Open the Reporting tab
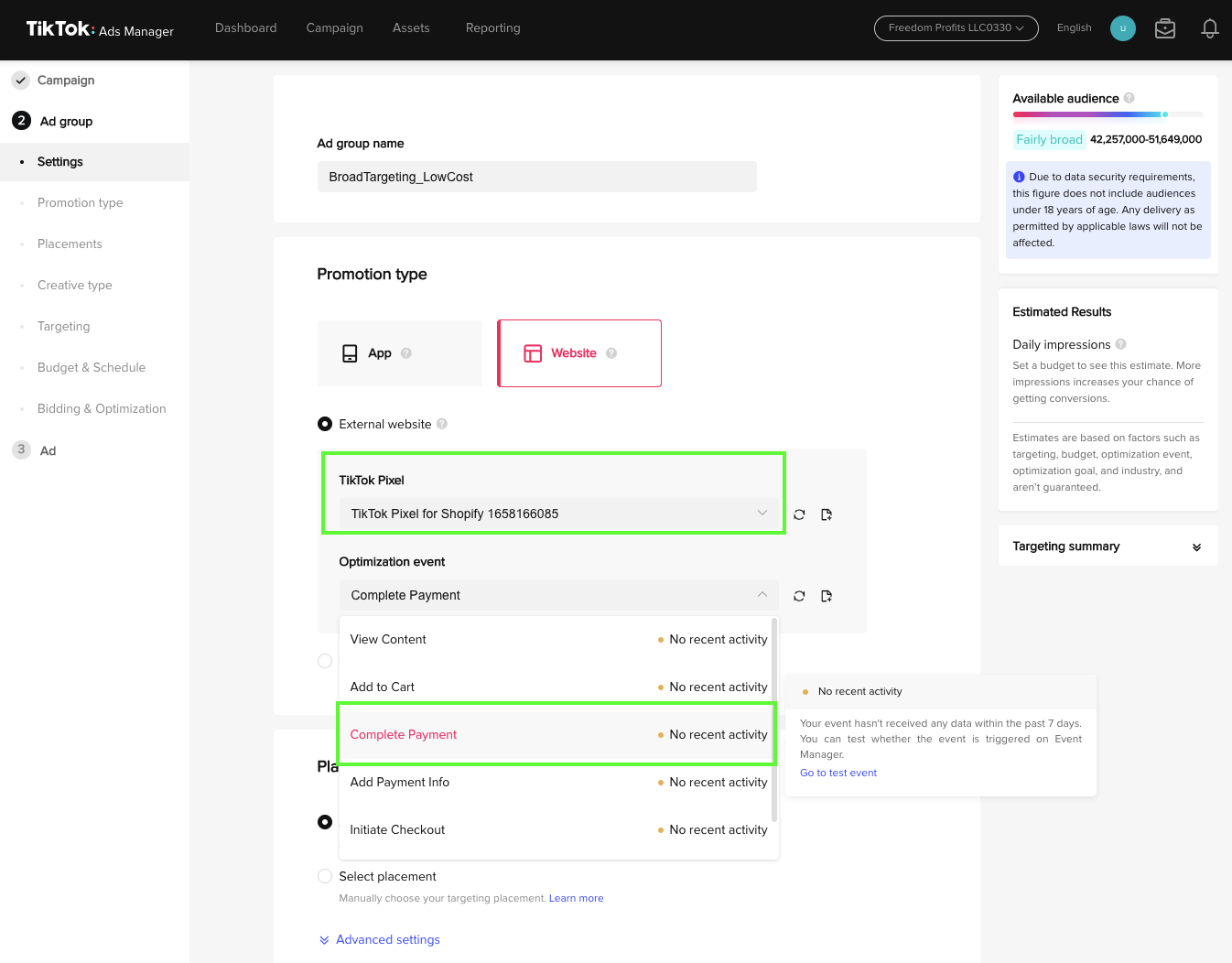This screenshot has height=963, width=1232. (x=492, y=28)
